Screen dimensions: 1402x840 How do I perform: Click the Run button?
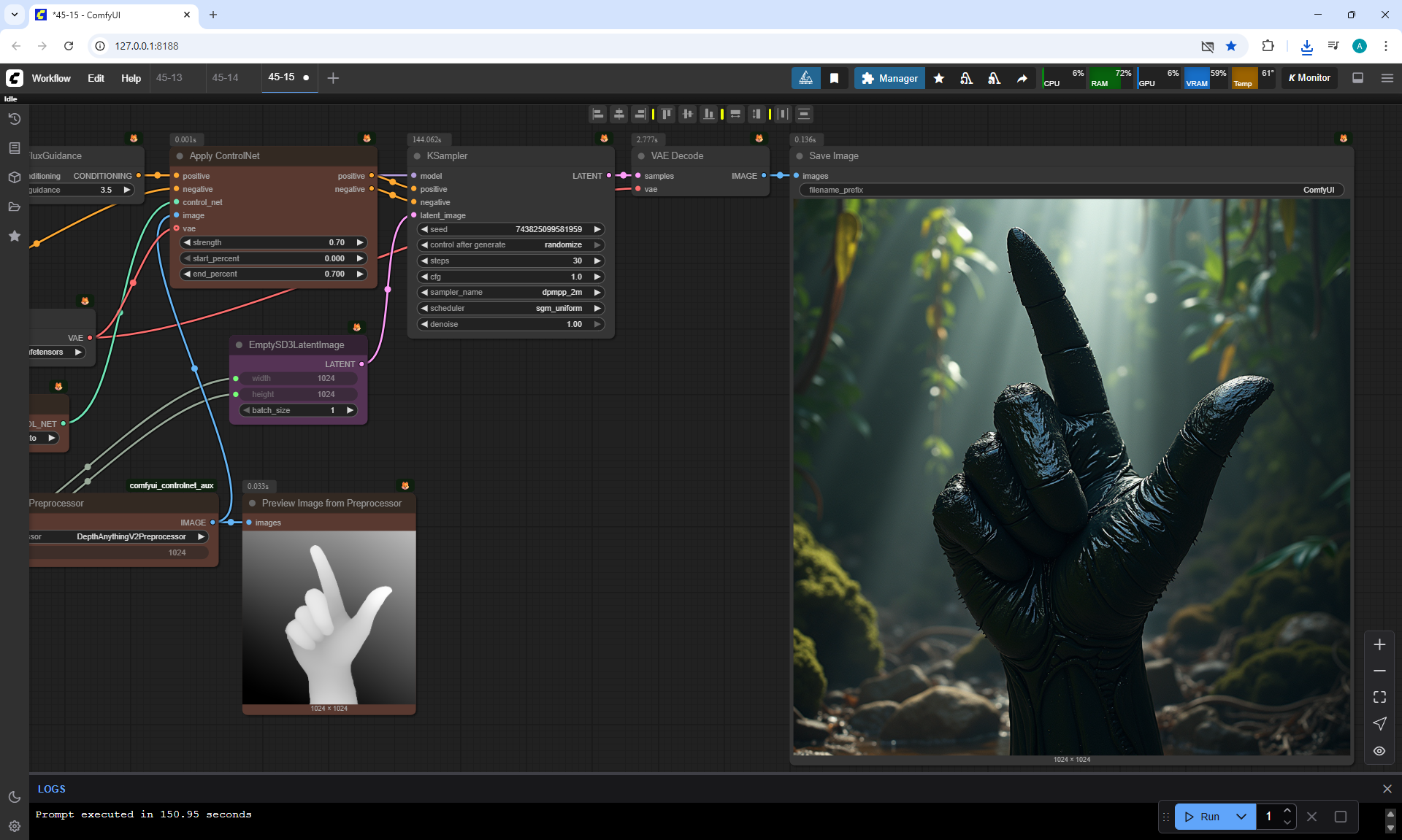(x=1203, y=817)
